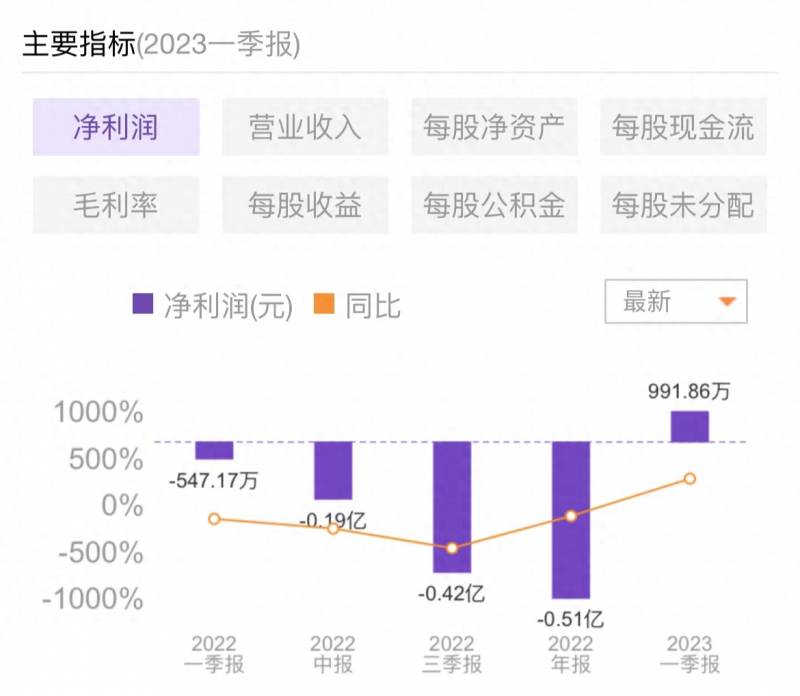Open the 最新 period dropdown
Viewport: 800px width, 696px height.
[x=676, y=301]
